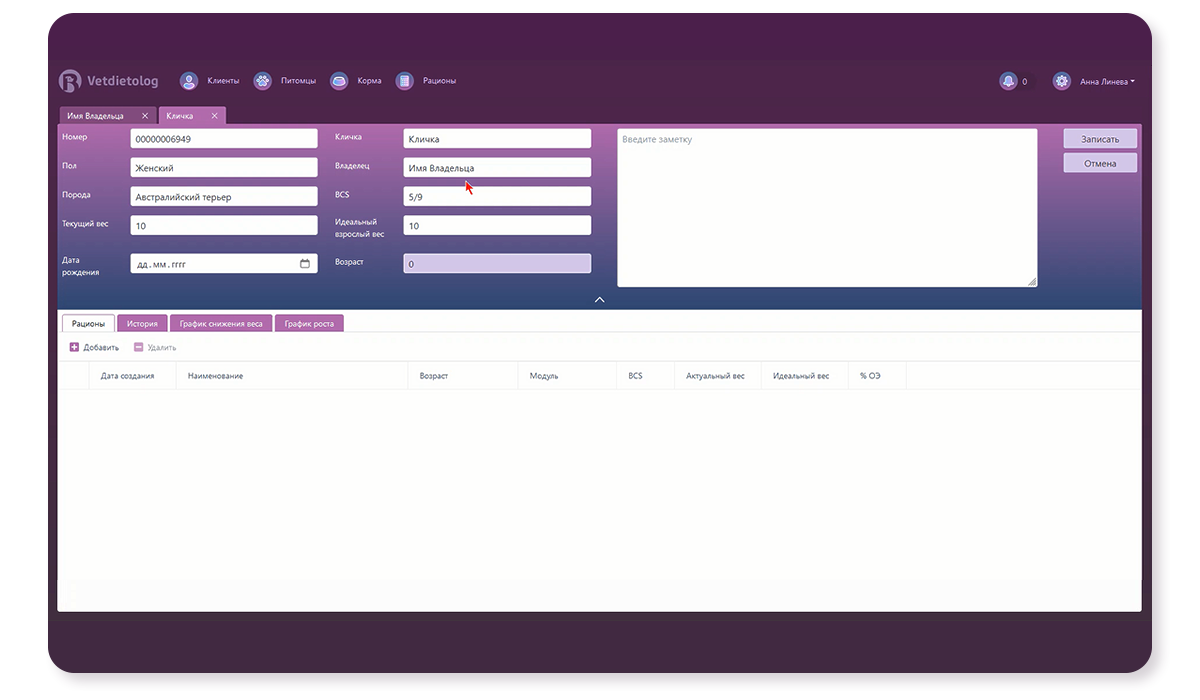The image size is (1200, 700).
Task: Click the Добавить plus icon
Action: [74, 347]
